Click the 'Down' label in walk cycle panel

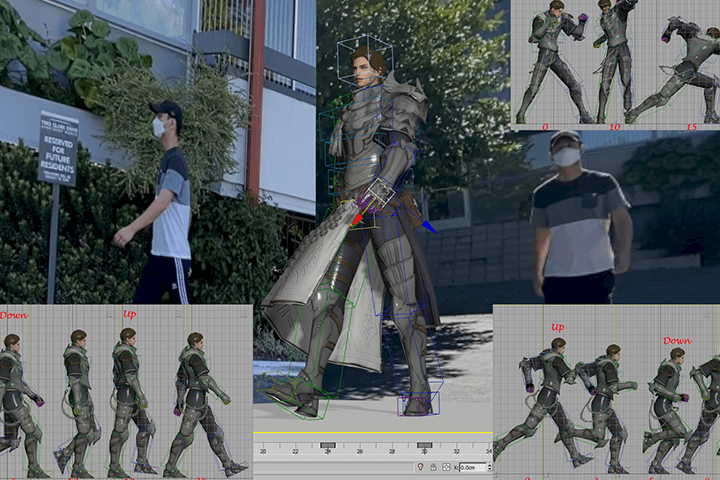[14, 316]
